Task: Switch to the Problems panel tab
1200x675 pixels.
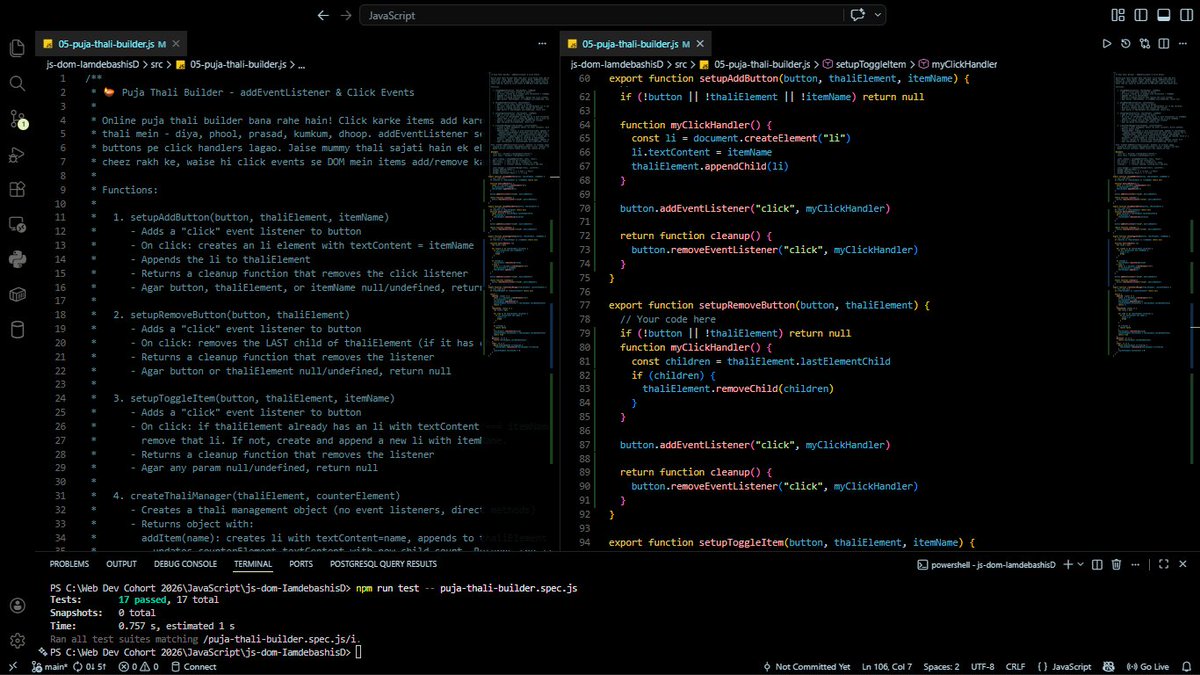Action: [x=69, y=564]
